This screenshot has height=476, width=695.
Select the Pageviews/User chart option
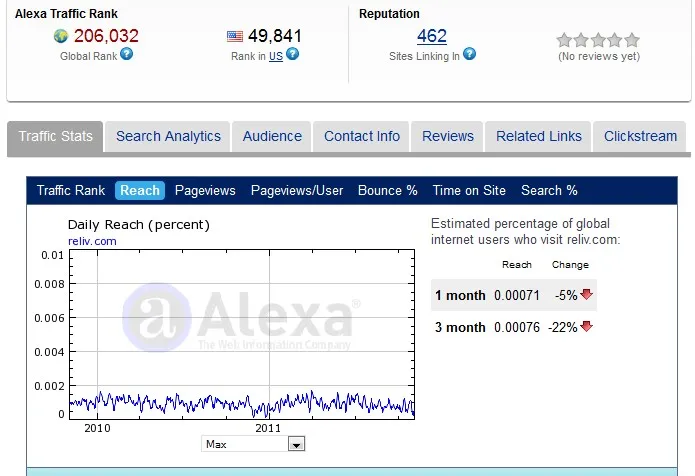297,191
